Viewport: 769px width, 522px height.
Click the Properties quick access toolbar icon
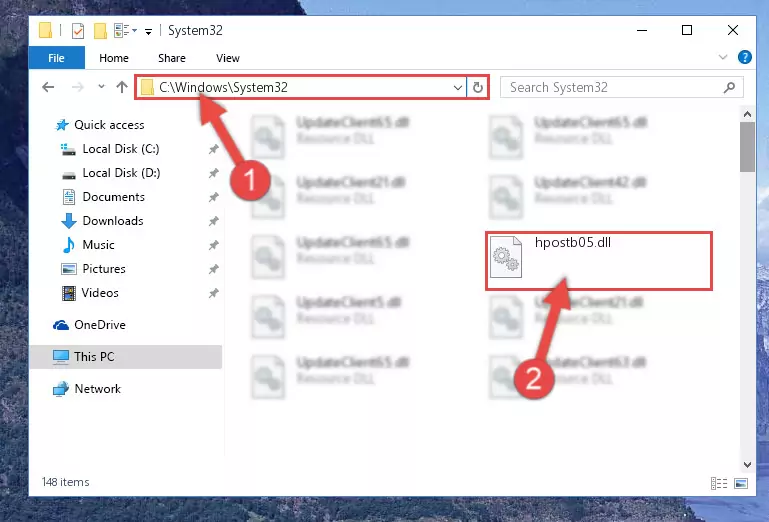(x=77, y=30)
